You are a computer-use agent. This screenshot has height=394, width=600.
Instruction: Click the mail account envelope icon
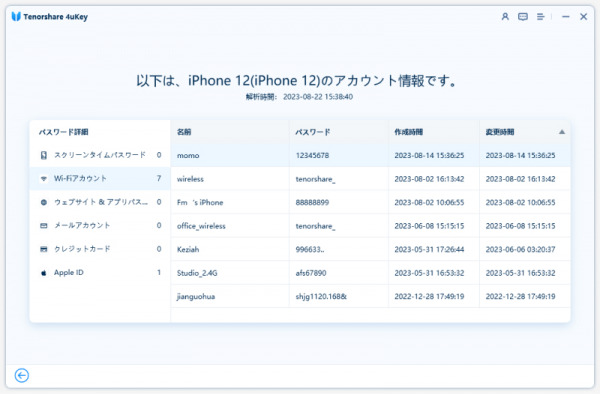tap(44, 226)
